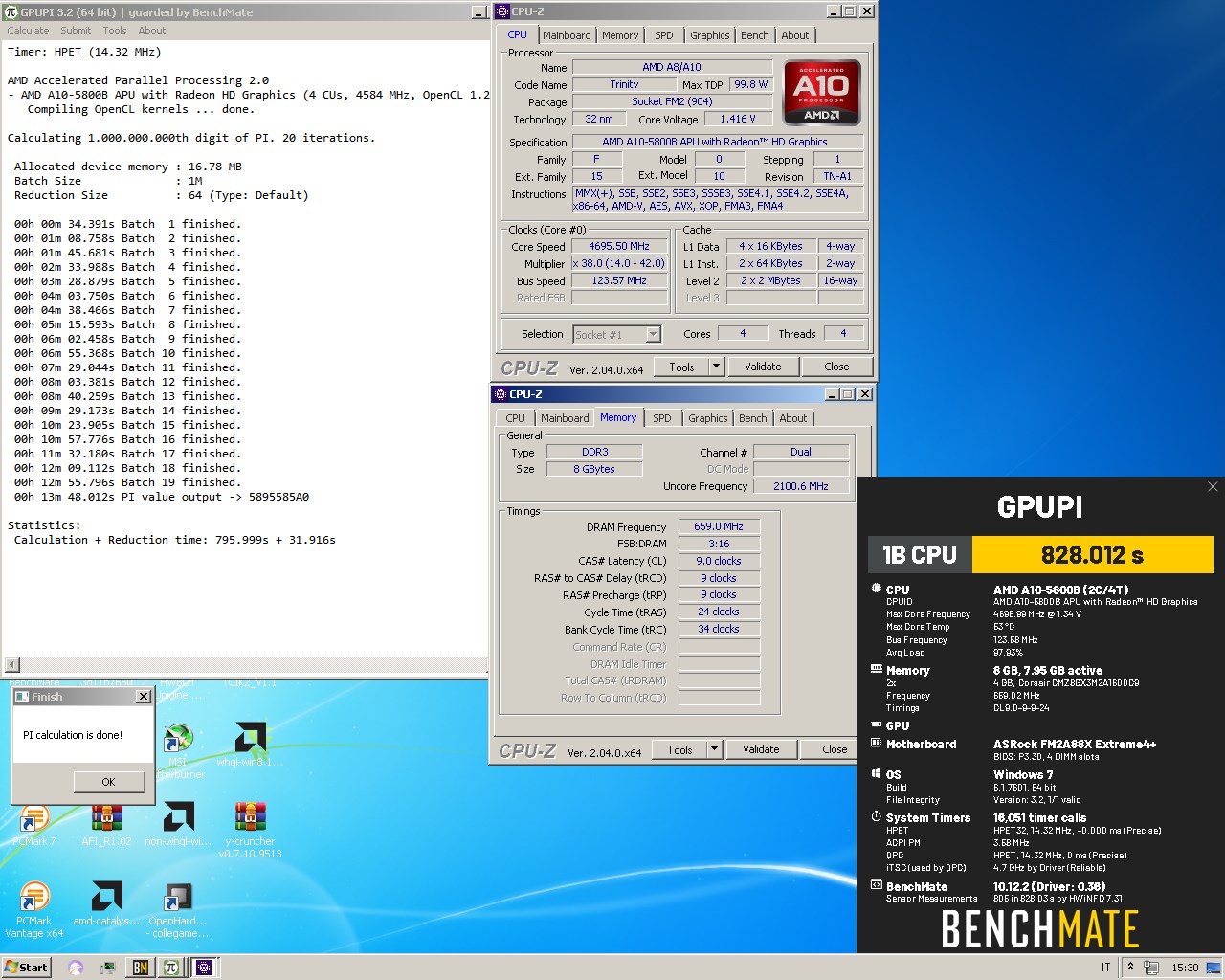Click the network tray icon
The width and height of the screenshot is (1225, 980).
pyautogui.click(x=1151, y=967)
